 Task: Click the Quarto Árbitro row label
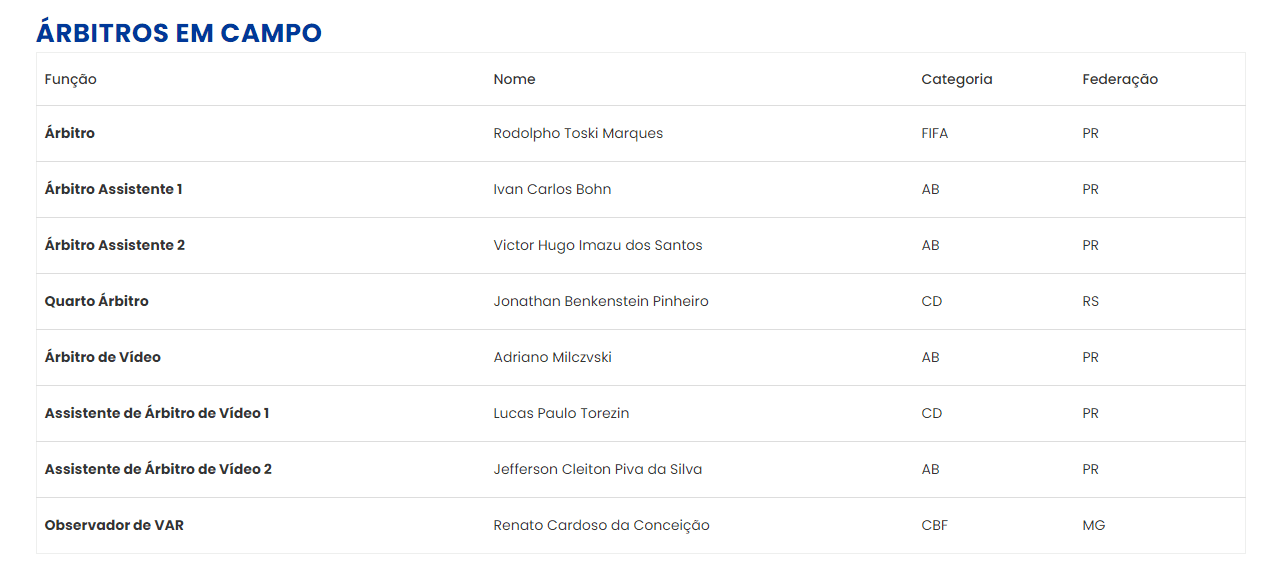tap(96, 301)
